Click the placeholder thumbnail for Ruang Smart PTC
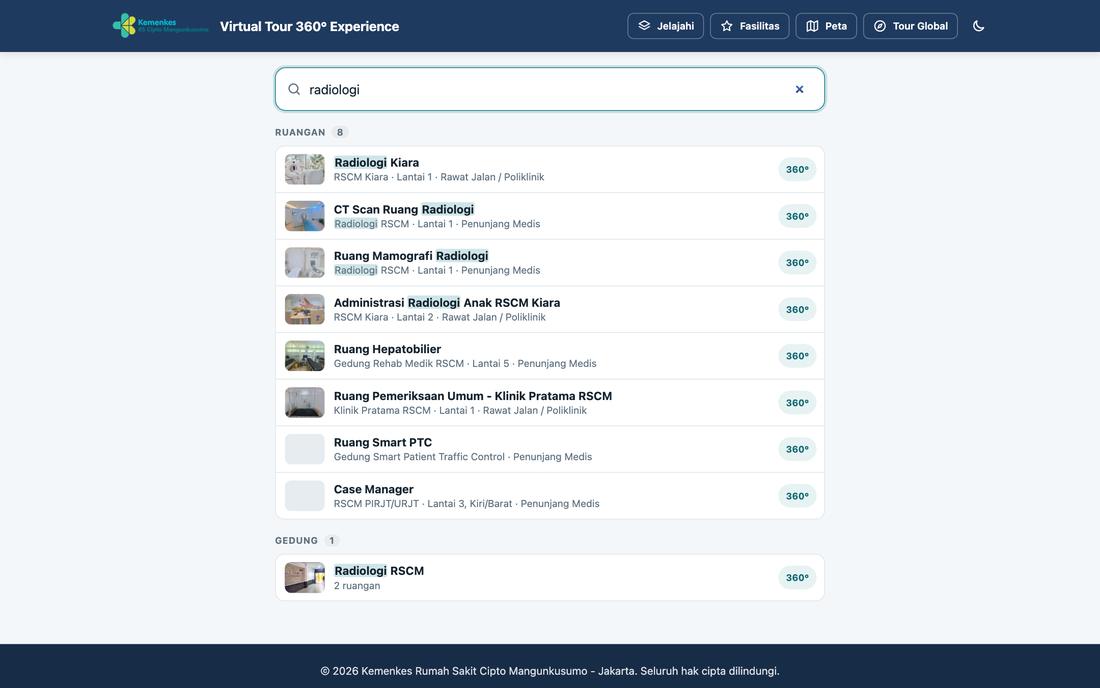The height and width of the screenshot is (688, 1100). (x=304, y=449)
